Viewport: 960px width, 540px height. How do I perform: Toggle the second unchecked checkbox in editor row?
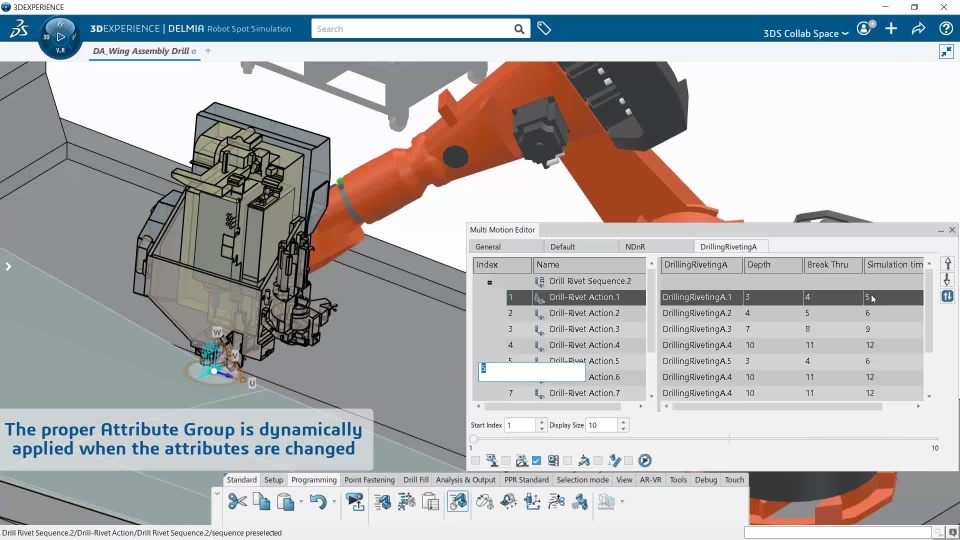(506, 460)
